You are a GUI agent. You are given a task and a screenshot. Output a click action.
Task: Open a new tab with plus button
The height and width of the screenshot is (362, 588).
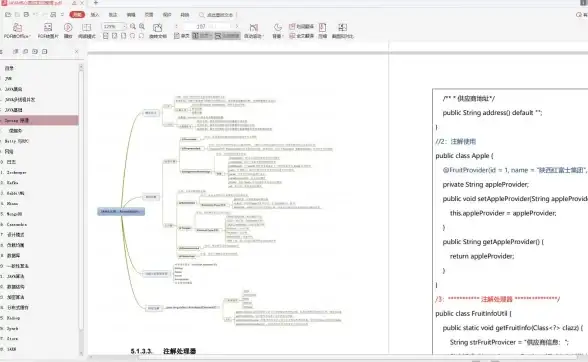point(96,3)
